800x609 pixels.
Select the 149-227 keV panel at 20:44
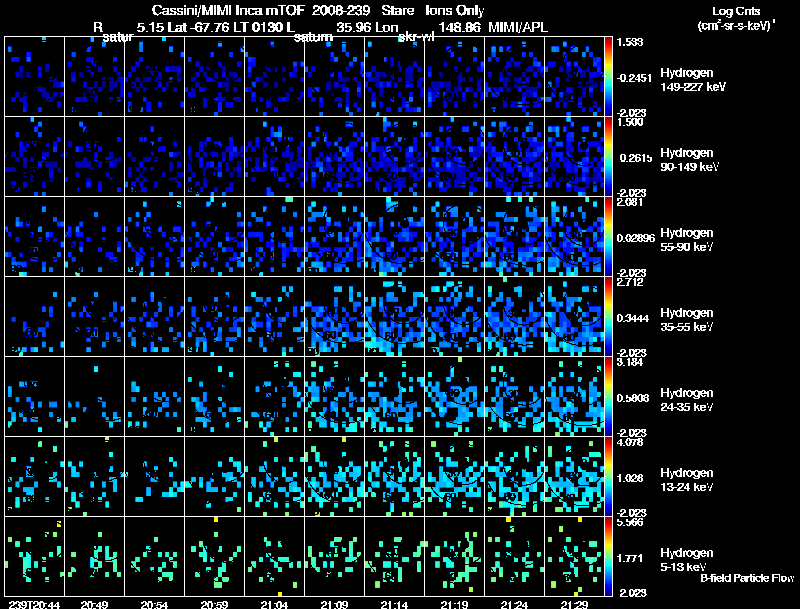click(34, 77)
